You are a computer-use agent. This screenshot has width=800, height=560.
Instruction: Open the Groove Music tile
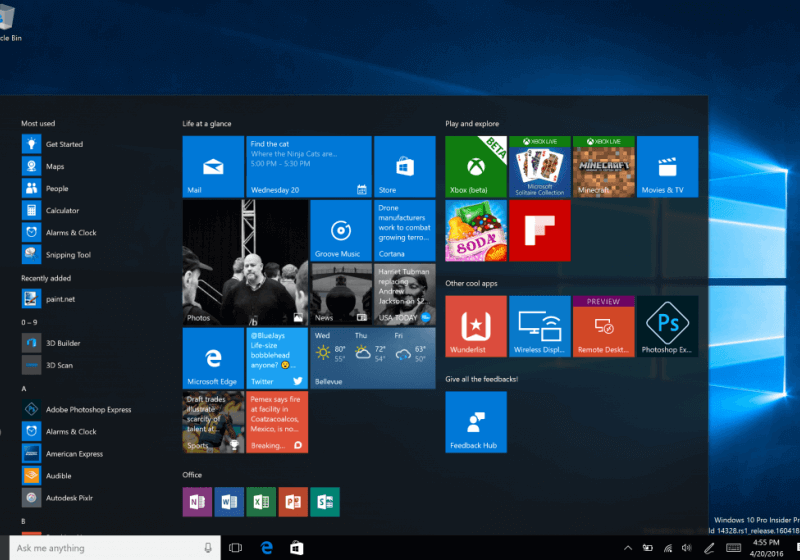(x=341, y=231)
